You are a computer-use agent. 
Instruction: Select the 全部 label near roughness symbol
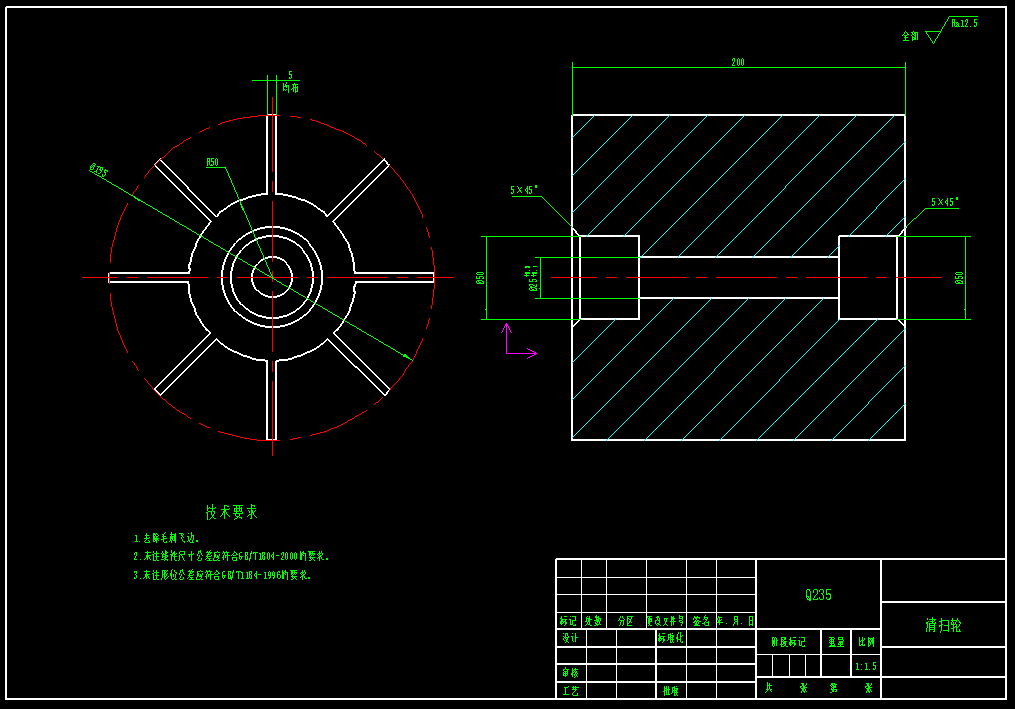point(910,36)
